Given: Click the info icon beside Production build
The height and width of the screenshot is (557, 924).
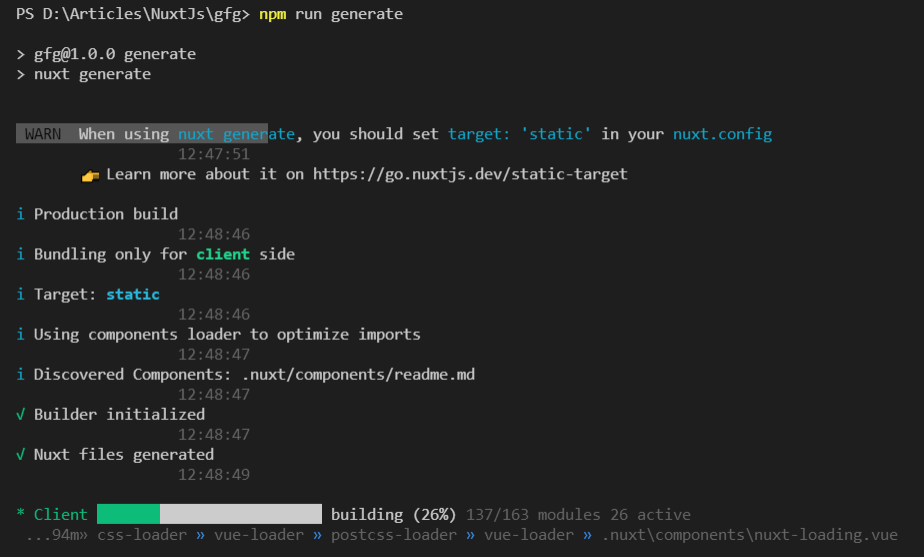Looking at the screenshot, I should pyautogui.click(x=21, y=214).
